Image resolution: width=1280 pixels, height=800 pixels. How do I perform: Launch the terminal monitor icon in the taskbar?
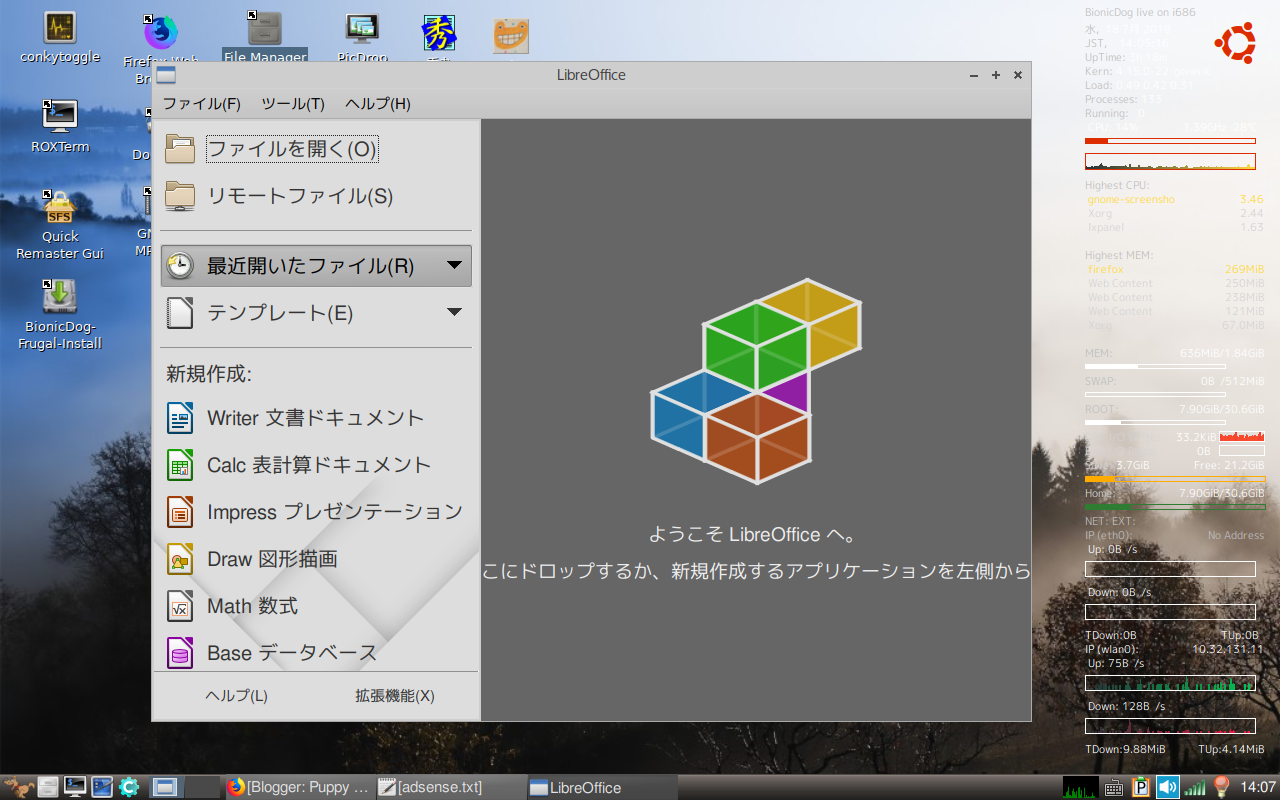(74, 787)
